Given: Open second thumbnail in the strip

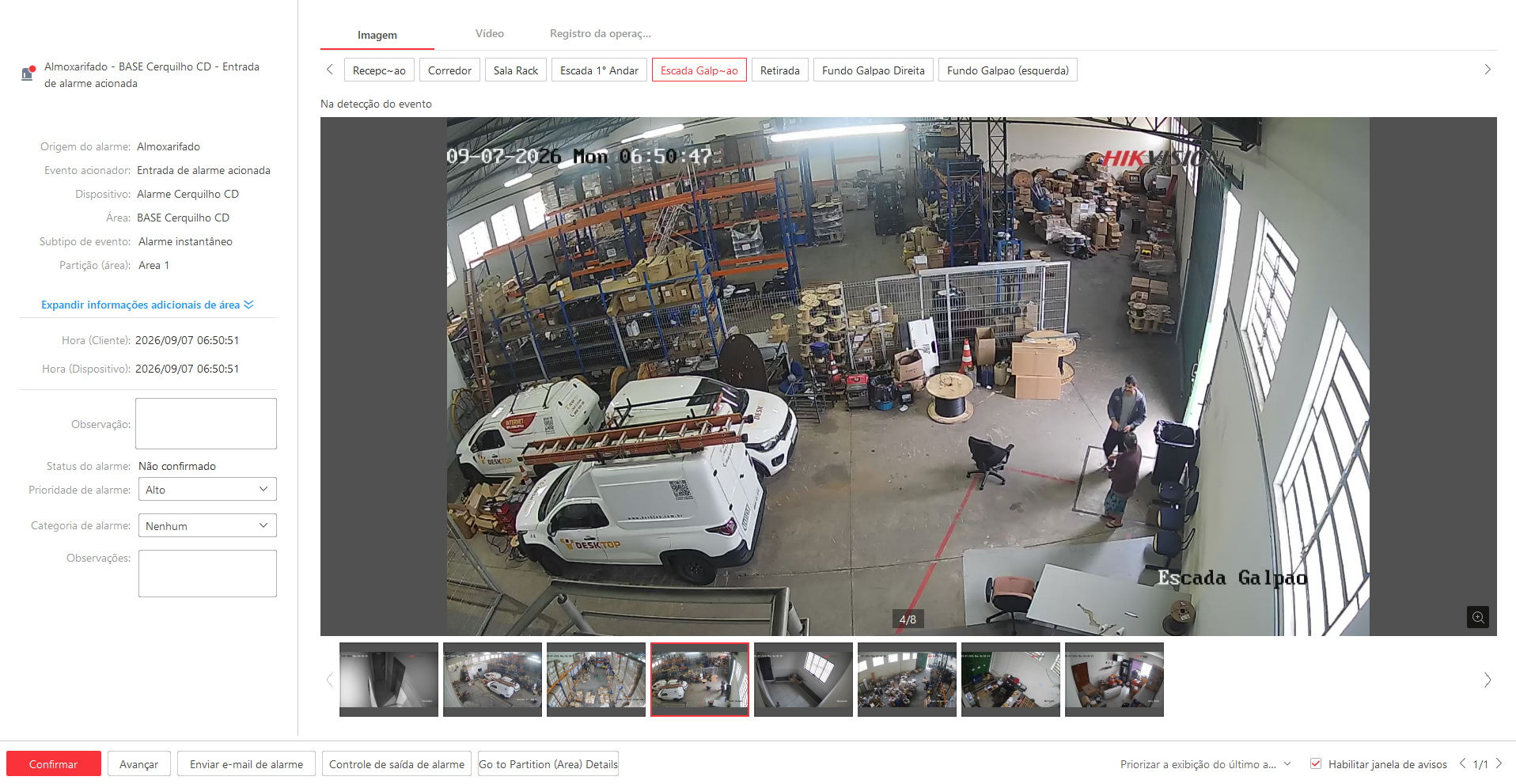Looking at the screenshot, I should coord(492,680).
